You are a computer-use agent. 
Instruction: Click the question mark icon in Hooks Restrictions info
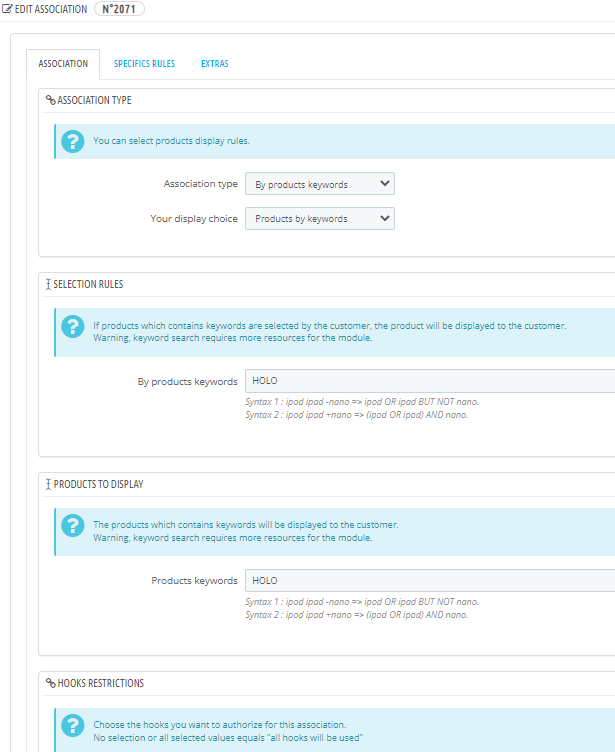pos(73,725)
